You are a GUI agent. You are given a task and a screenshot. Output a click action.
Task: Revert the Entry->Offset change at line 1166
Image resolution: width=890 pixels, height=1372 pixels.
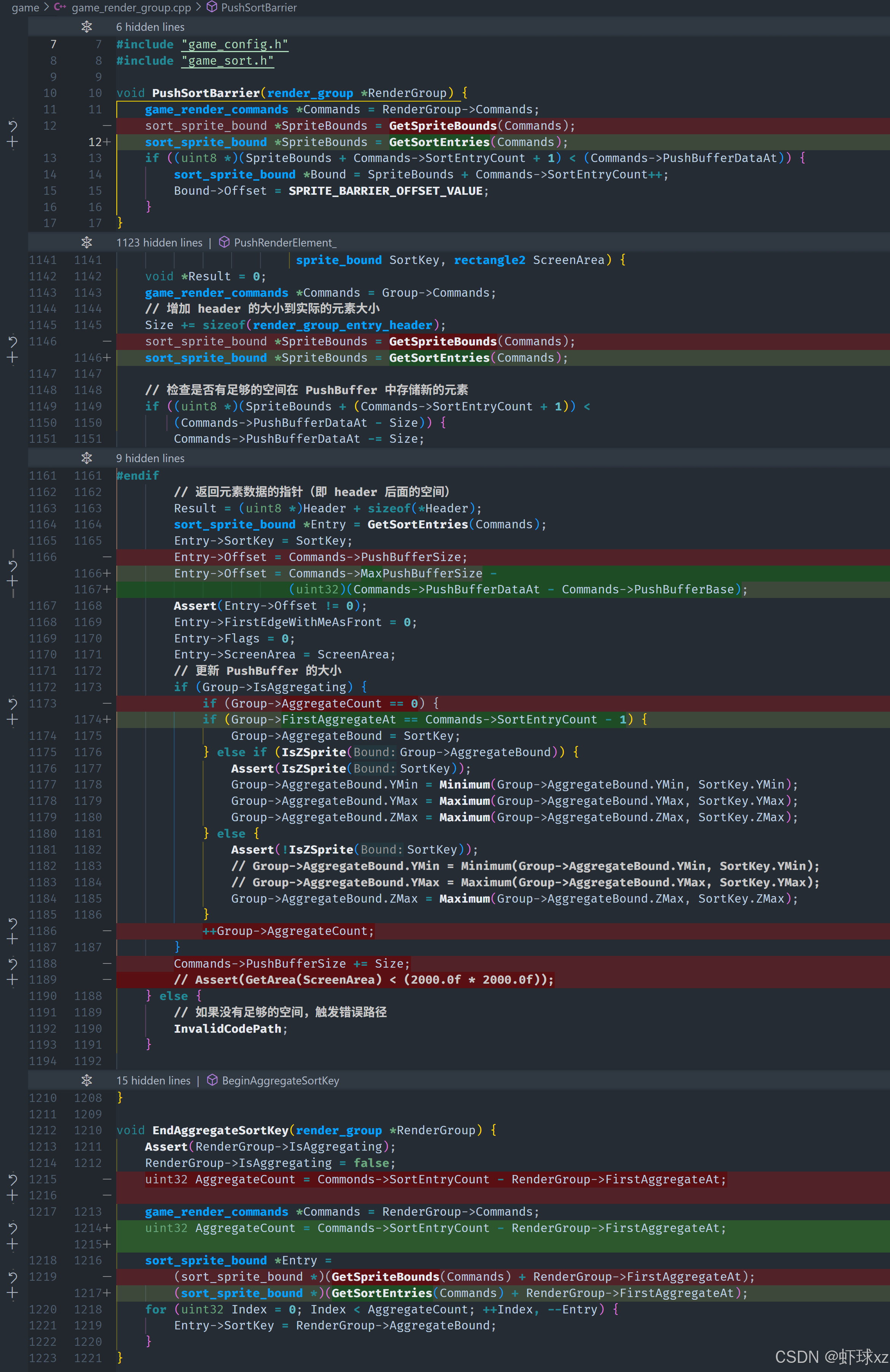(12, 566)
